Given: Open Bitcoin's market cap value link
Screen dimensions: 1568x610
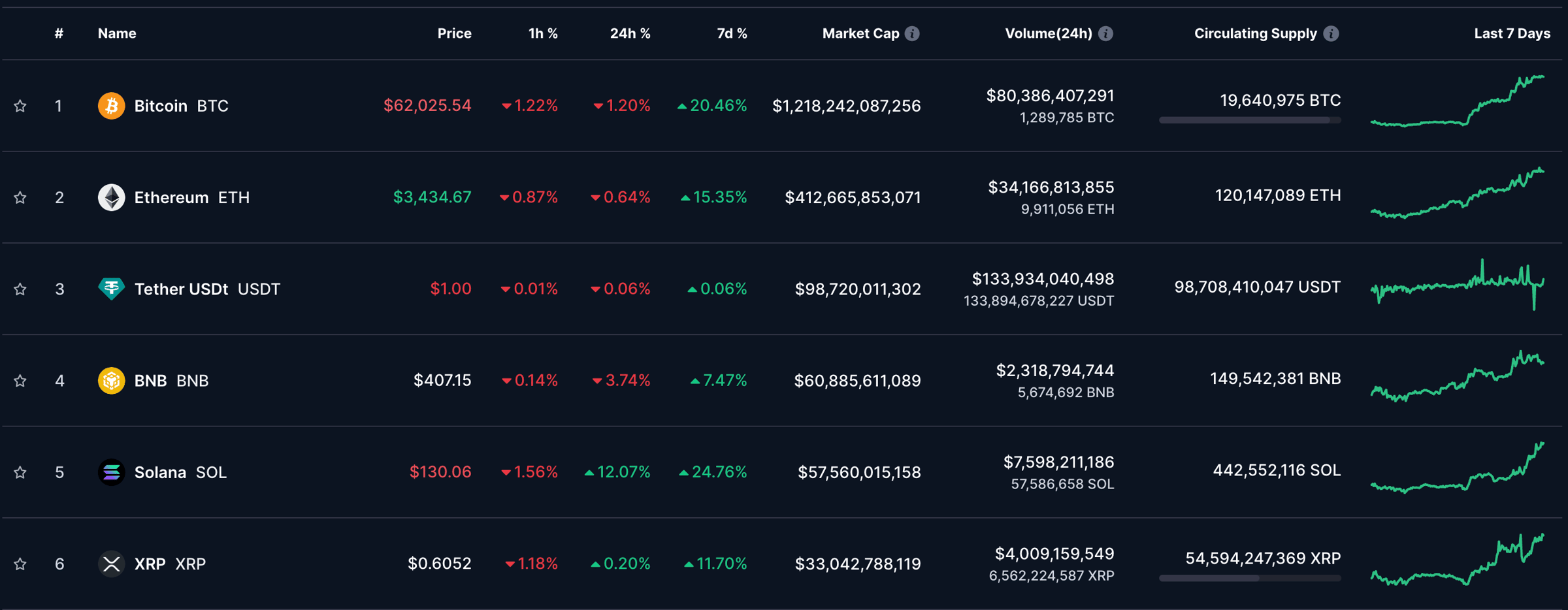Looking at the screenshot, I should [846, 106].
